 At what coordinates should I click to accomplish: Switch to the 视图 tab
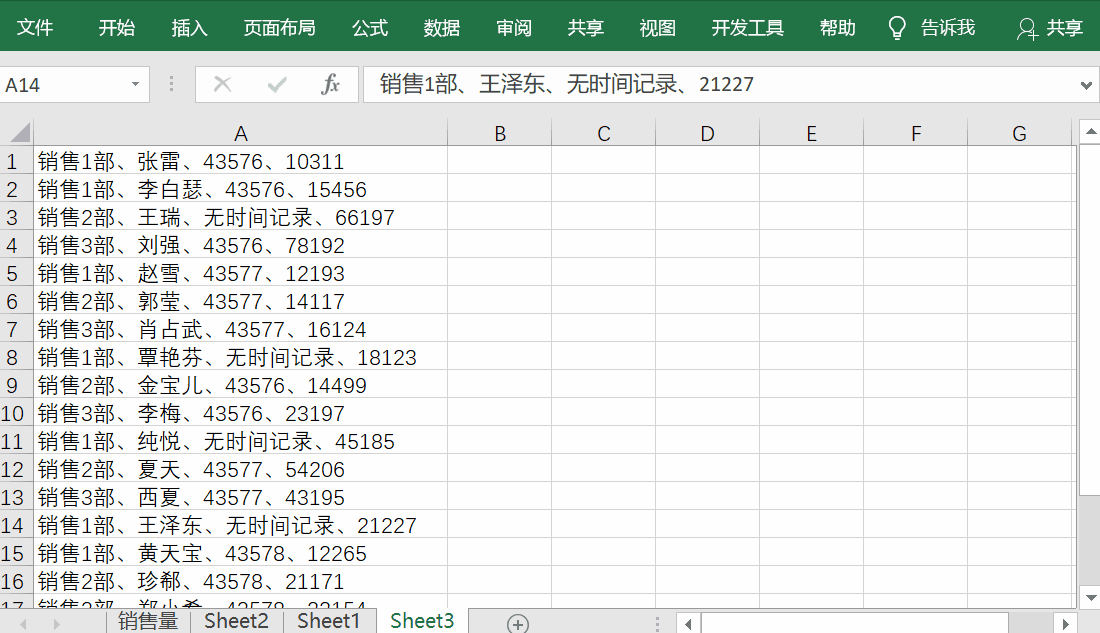657,27
